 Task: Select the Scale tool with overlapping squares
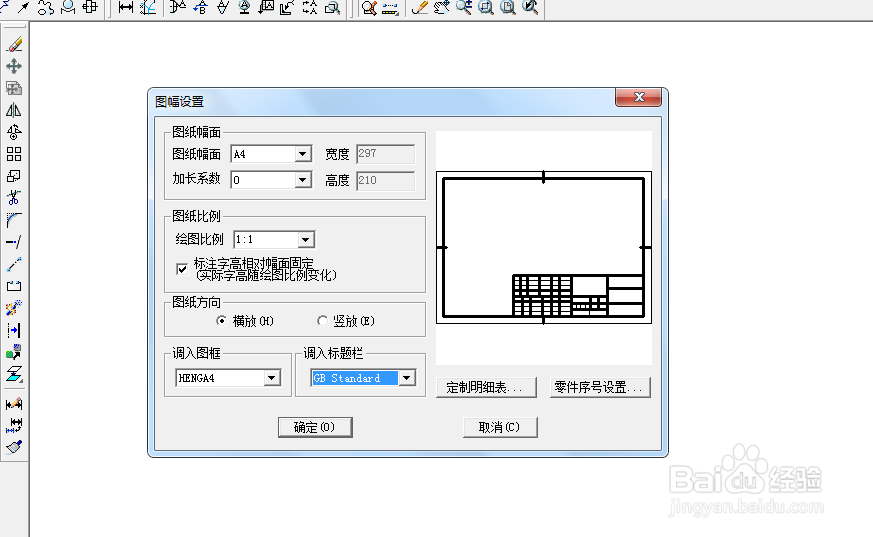pos(14,176)
